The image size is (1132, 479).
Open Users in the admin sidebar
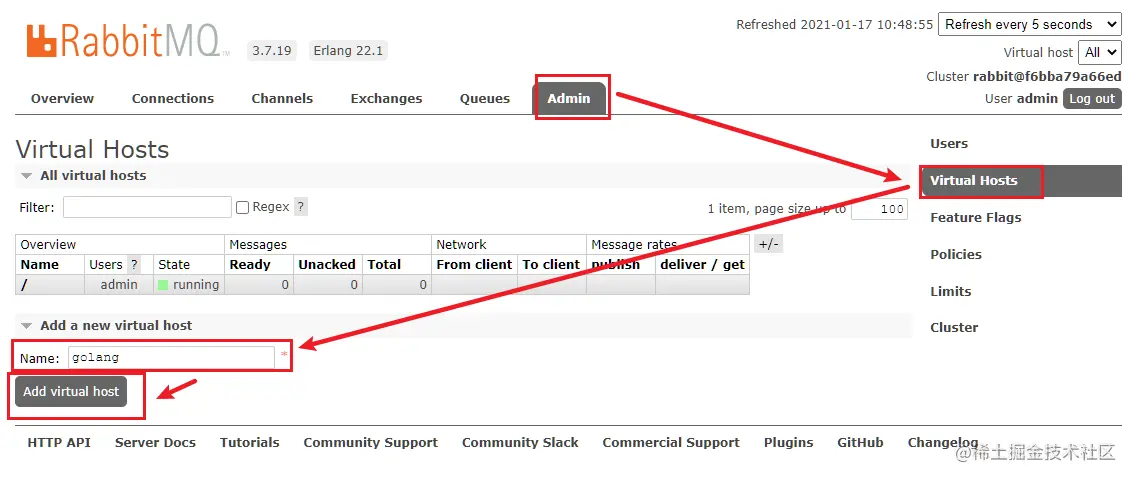coord(949,144)
